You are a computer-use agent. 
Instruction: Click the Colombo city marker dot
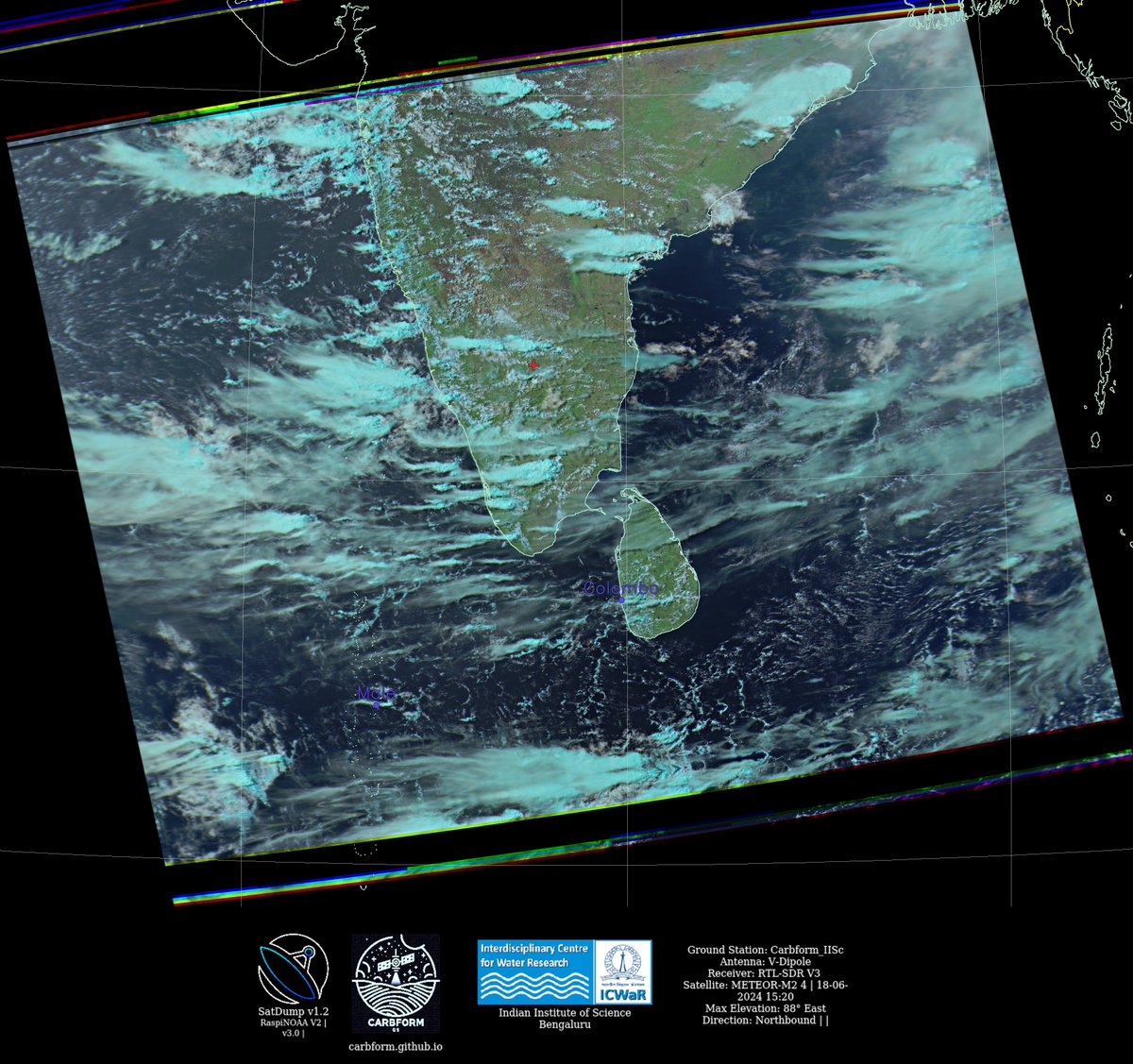[621, 600]
